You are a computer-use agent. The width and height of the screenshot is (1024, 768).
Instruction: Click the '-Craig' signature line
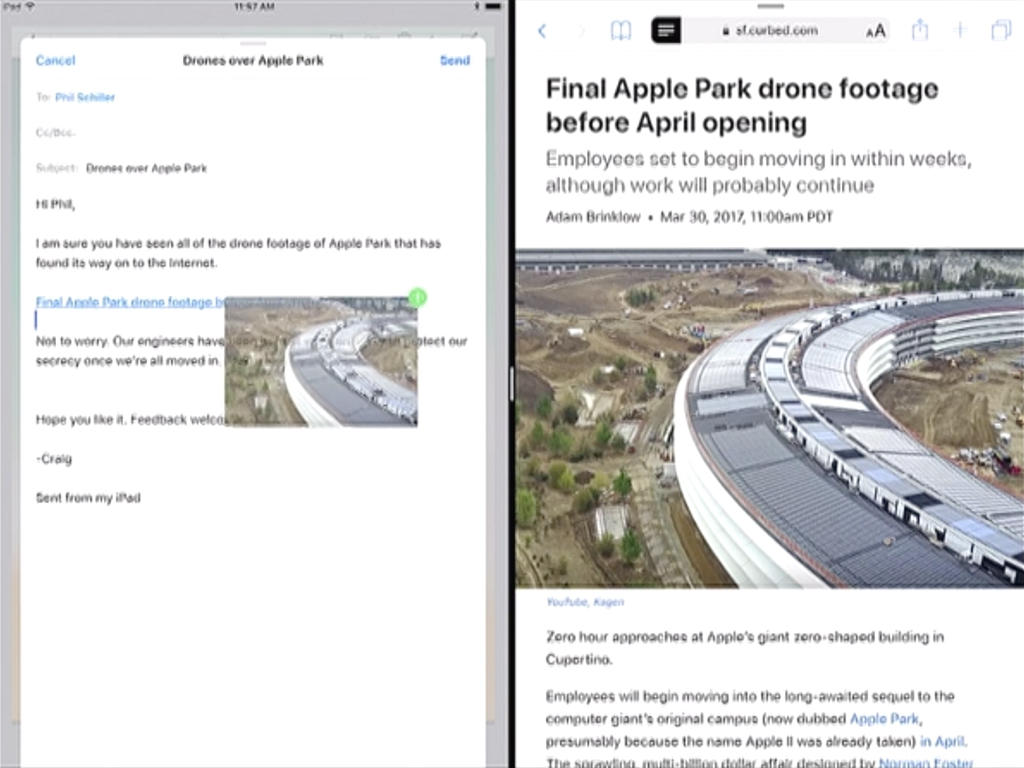click(54, 459)
